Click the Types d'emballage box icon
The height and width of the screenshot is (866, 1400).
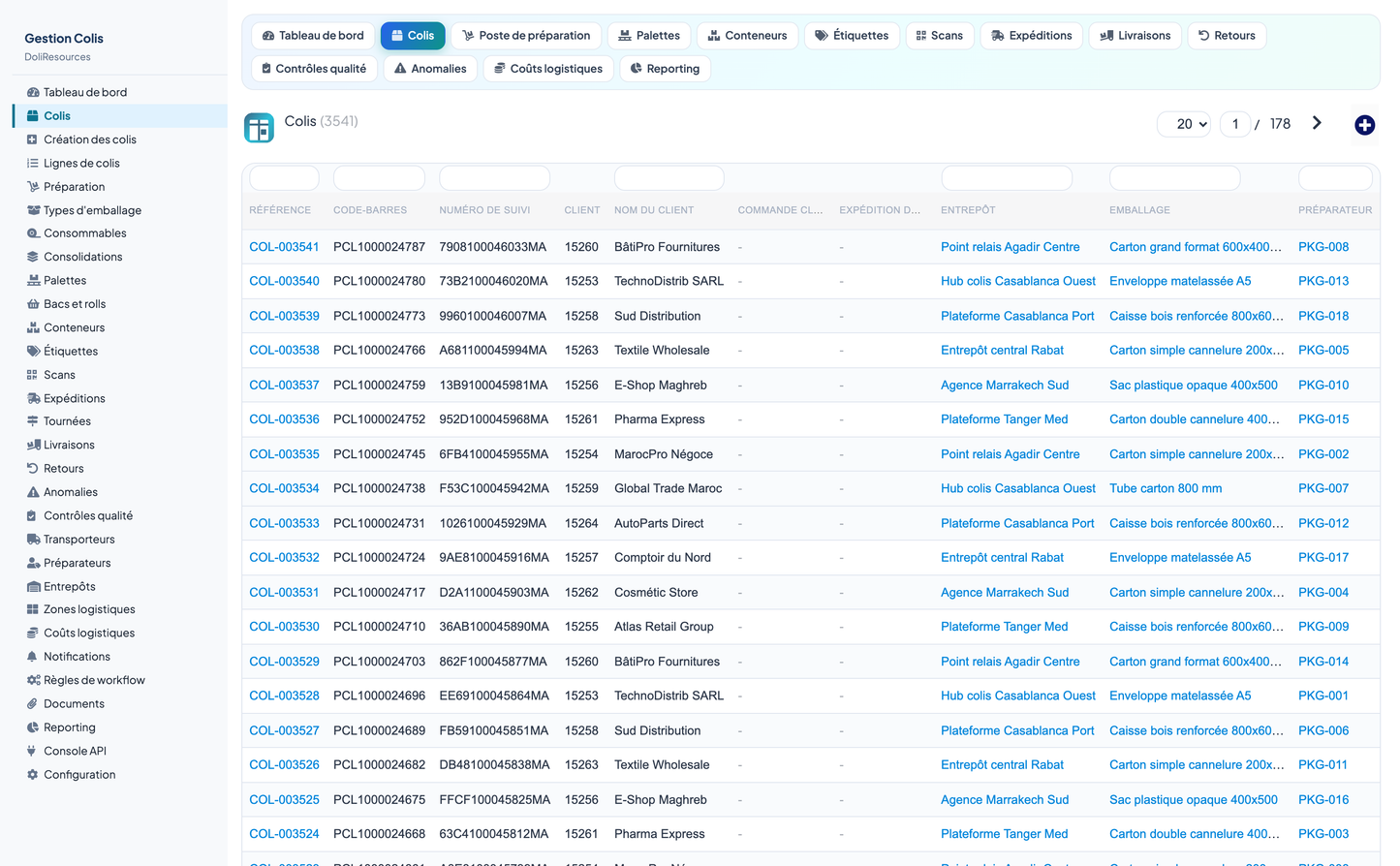click(33, 210)
